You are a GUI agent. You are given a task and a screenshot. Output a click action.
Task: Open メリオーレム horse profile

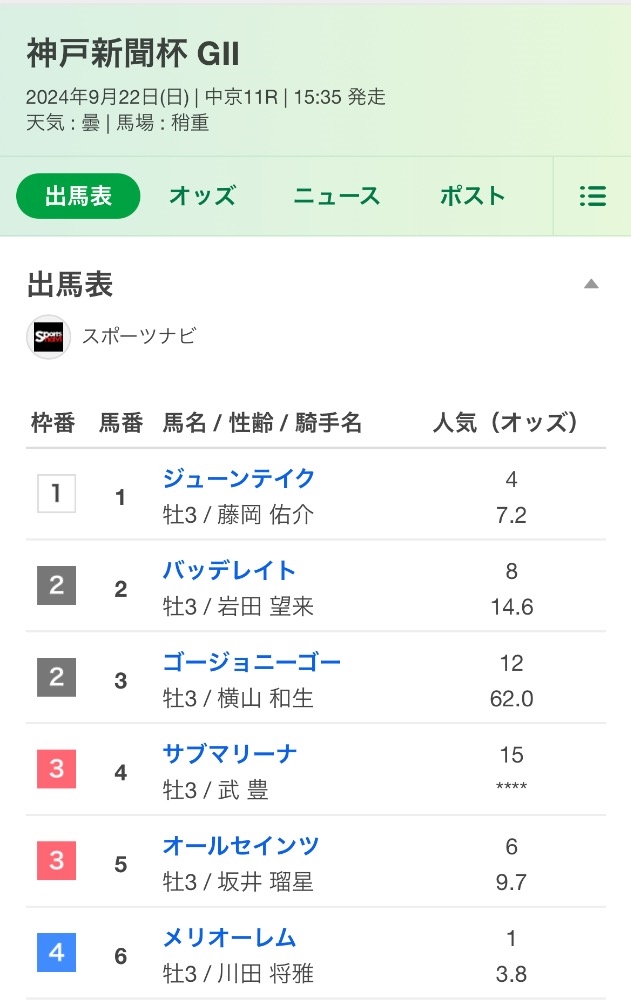point(230,938)
